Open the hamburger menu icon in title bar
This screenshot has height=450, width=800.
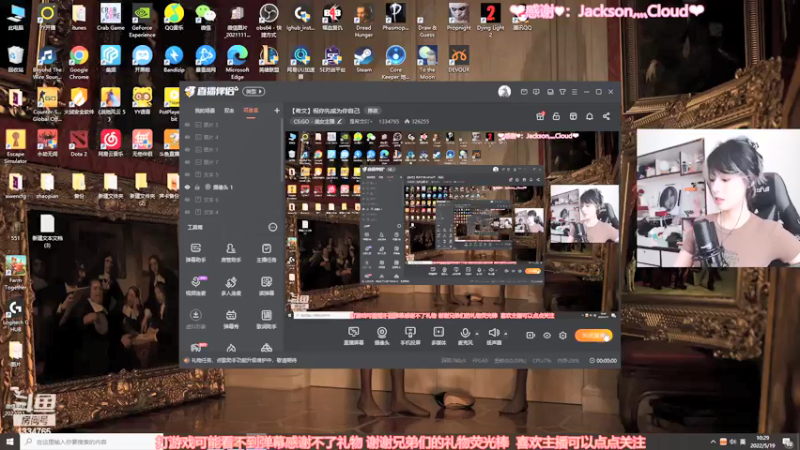point(574,92)
